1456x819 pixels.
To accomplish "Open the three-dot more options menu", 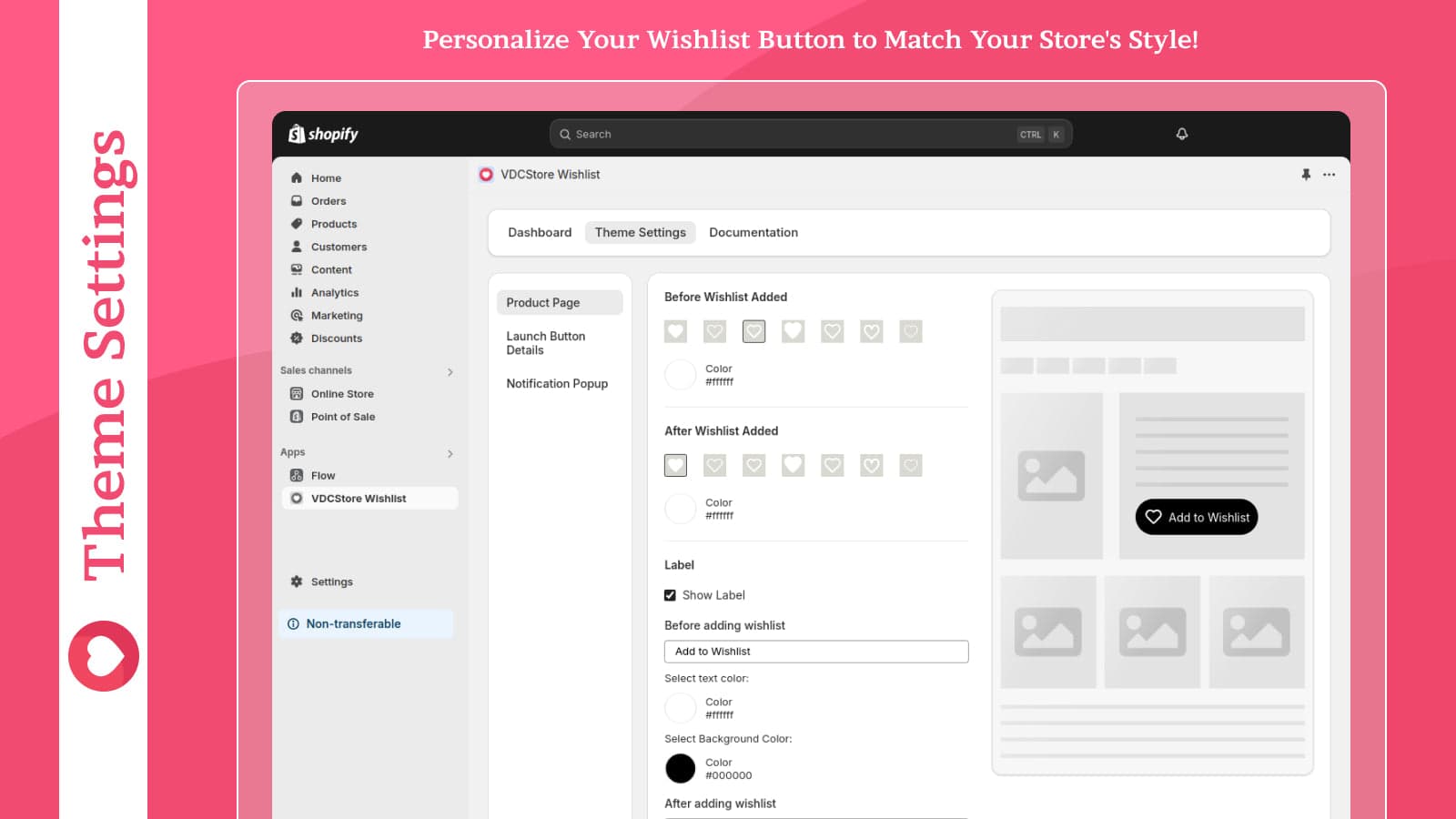I will pos(1329,175).
